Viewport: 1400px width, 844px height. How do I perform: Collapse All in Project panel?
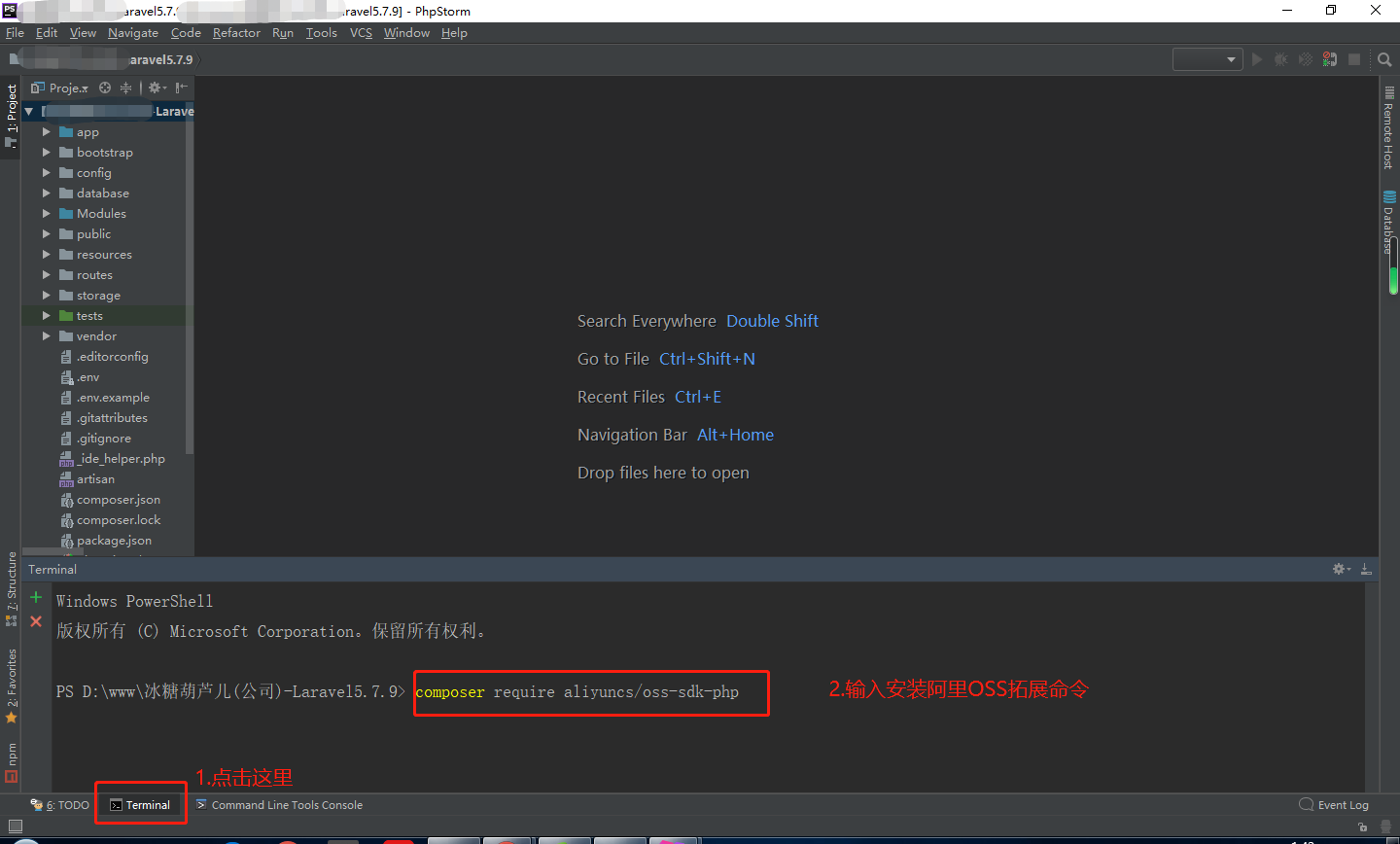[x=125, y=88]
